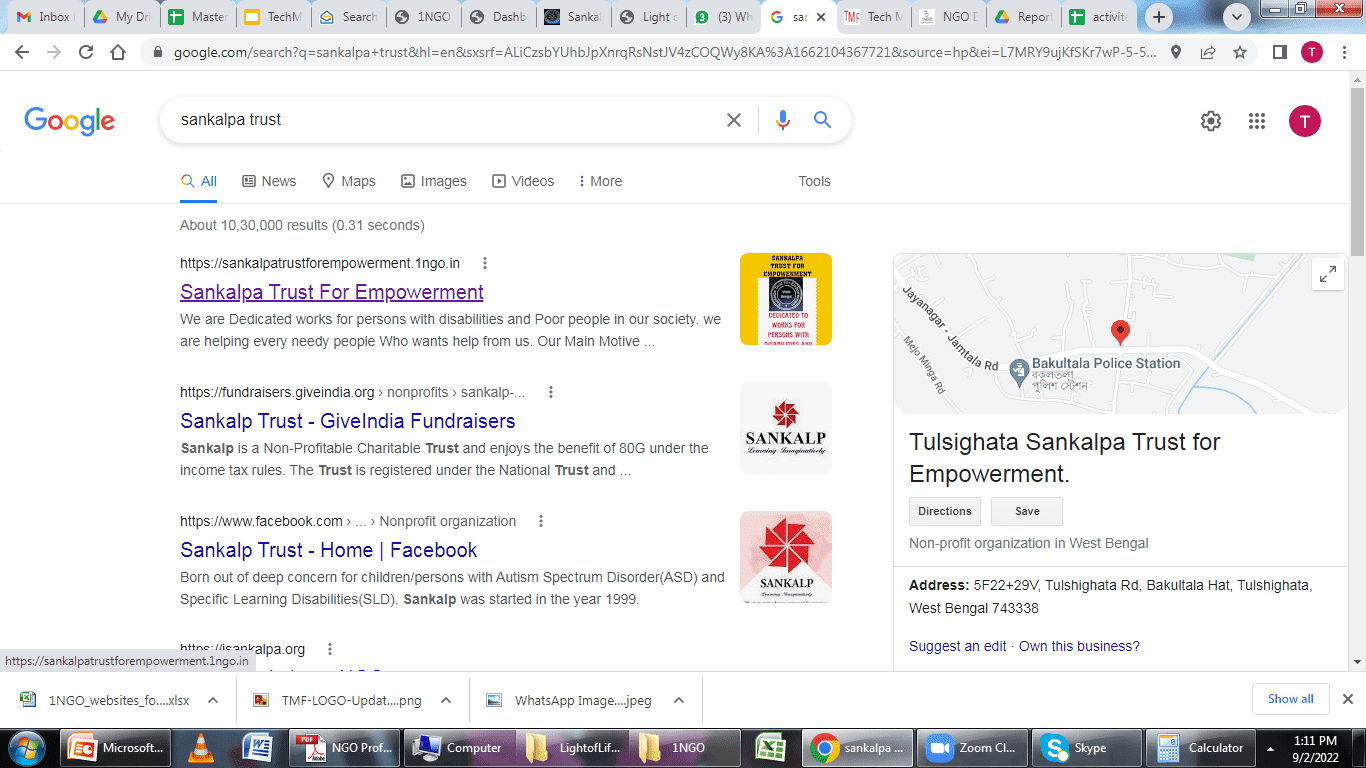1366x768 pixels.
Task: Open the Google account avatar menu
Action: [1304, 121]
